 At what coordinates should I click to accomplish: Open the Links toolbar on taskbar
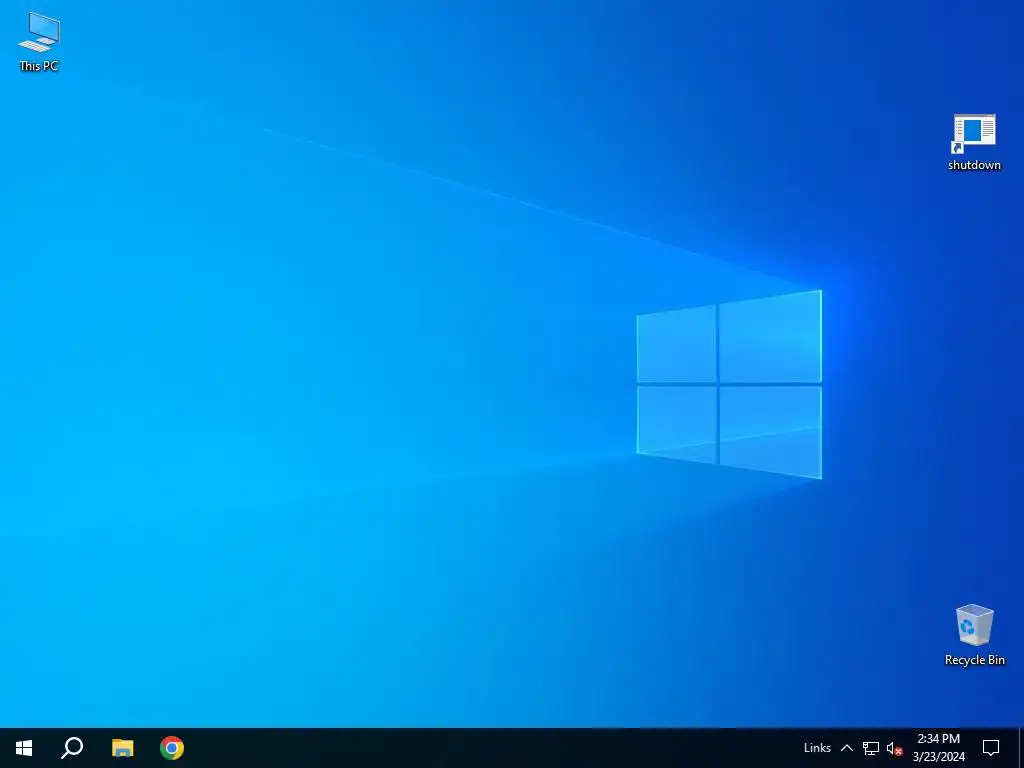tap(817, 748)
